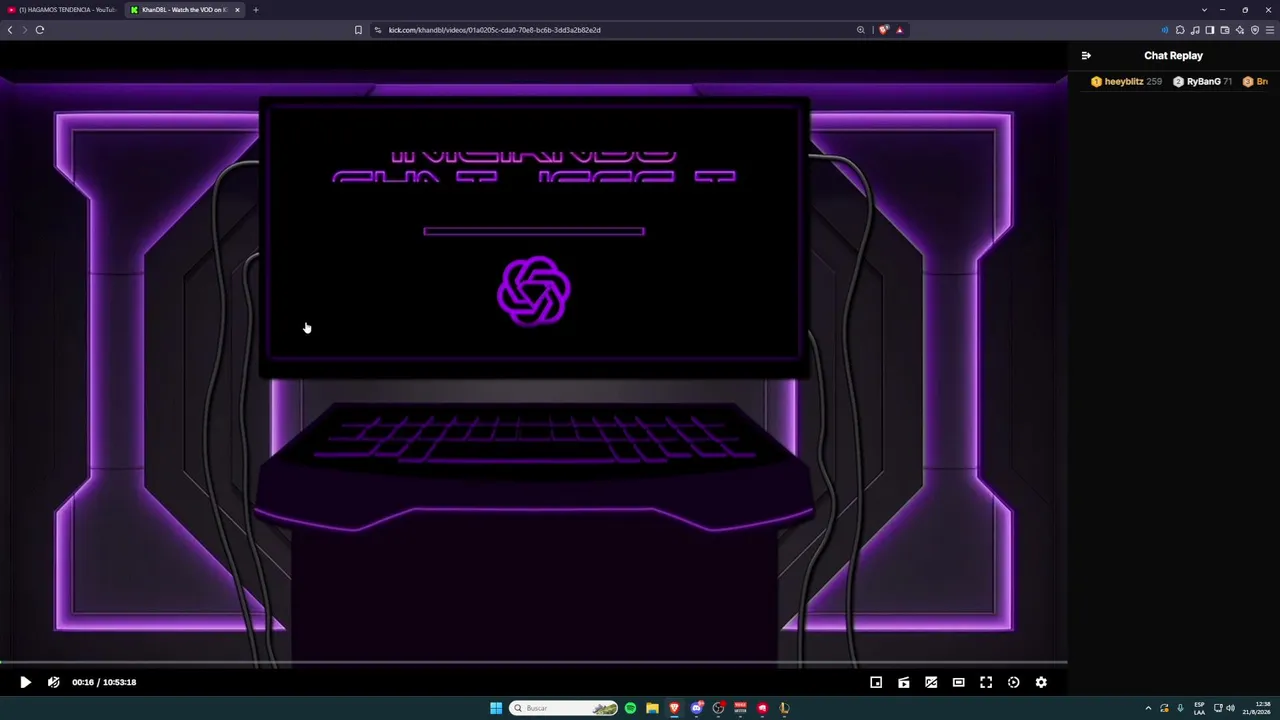Image resolution: width=1280 pixels, height=720 pixels.
Task: Switch to the HAGAMOS TENDENCIA YouTube tab
Action: (62, 10)
